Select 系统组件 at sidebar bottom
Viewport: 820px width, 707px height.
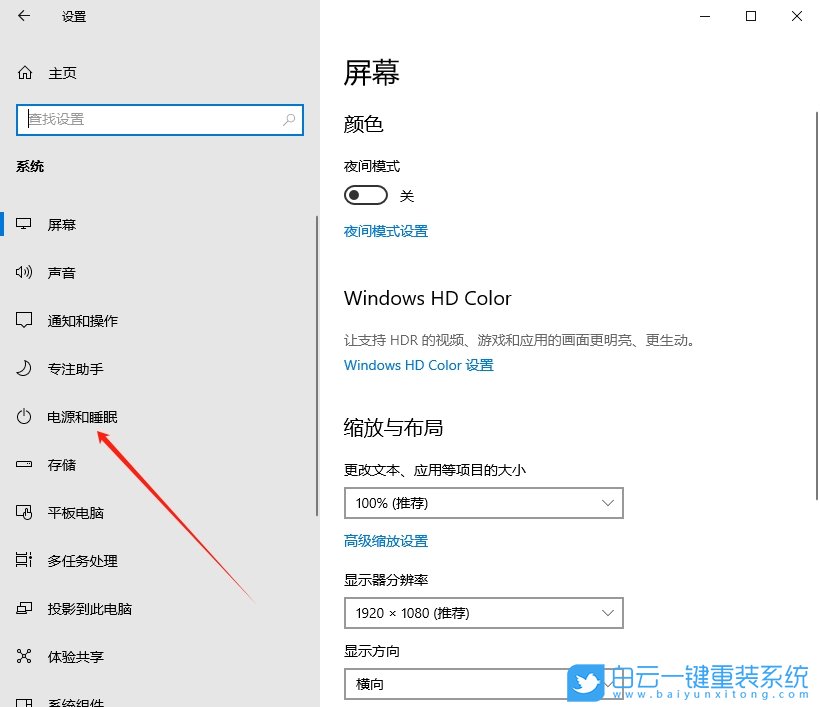(75, 700)
